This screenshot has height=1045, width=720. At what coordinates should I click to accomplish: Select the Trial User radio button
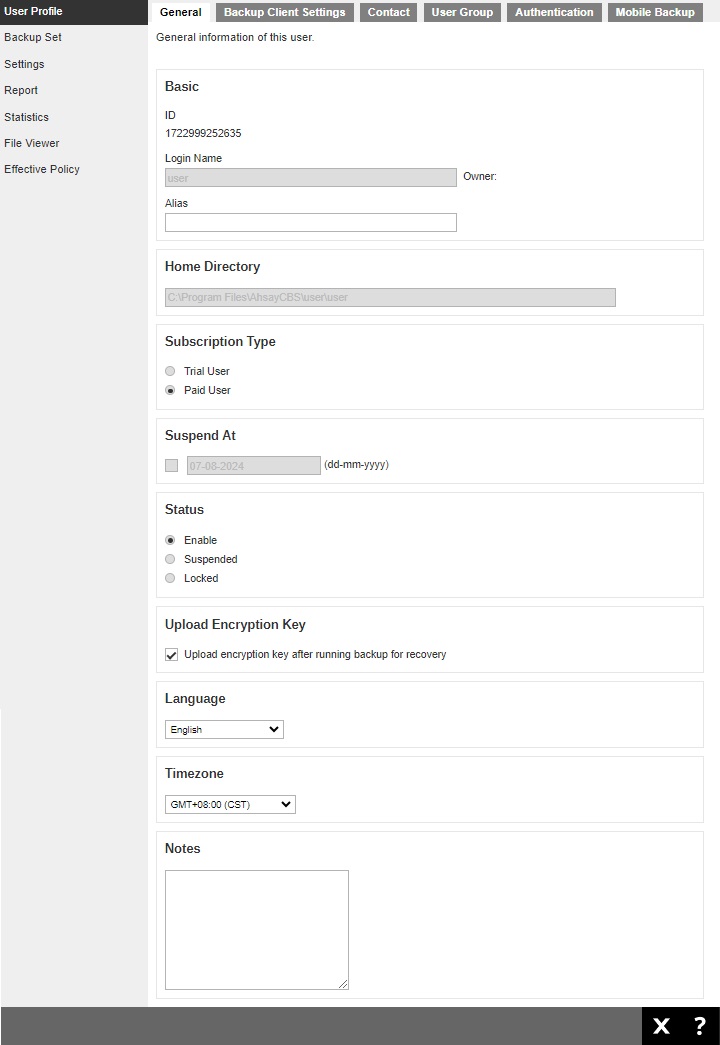point(170,370)
